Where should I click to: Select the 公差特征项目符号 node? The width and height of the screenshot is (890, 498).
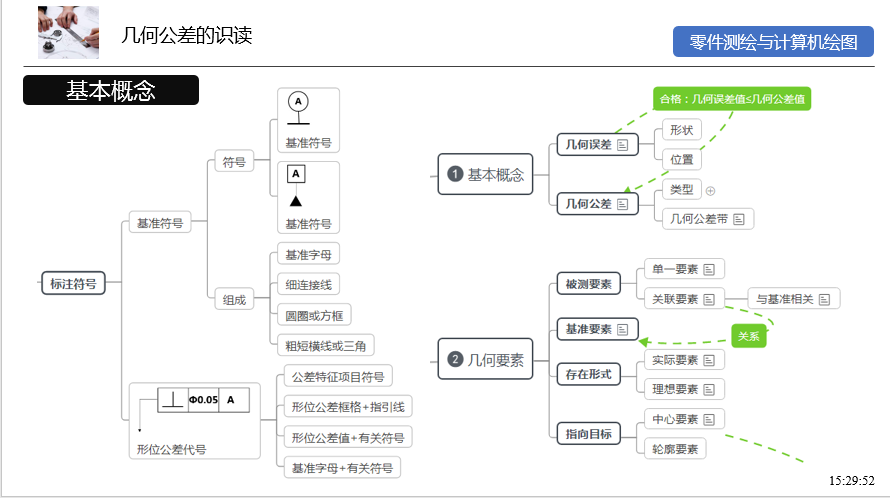[x=338, y=376]
